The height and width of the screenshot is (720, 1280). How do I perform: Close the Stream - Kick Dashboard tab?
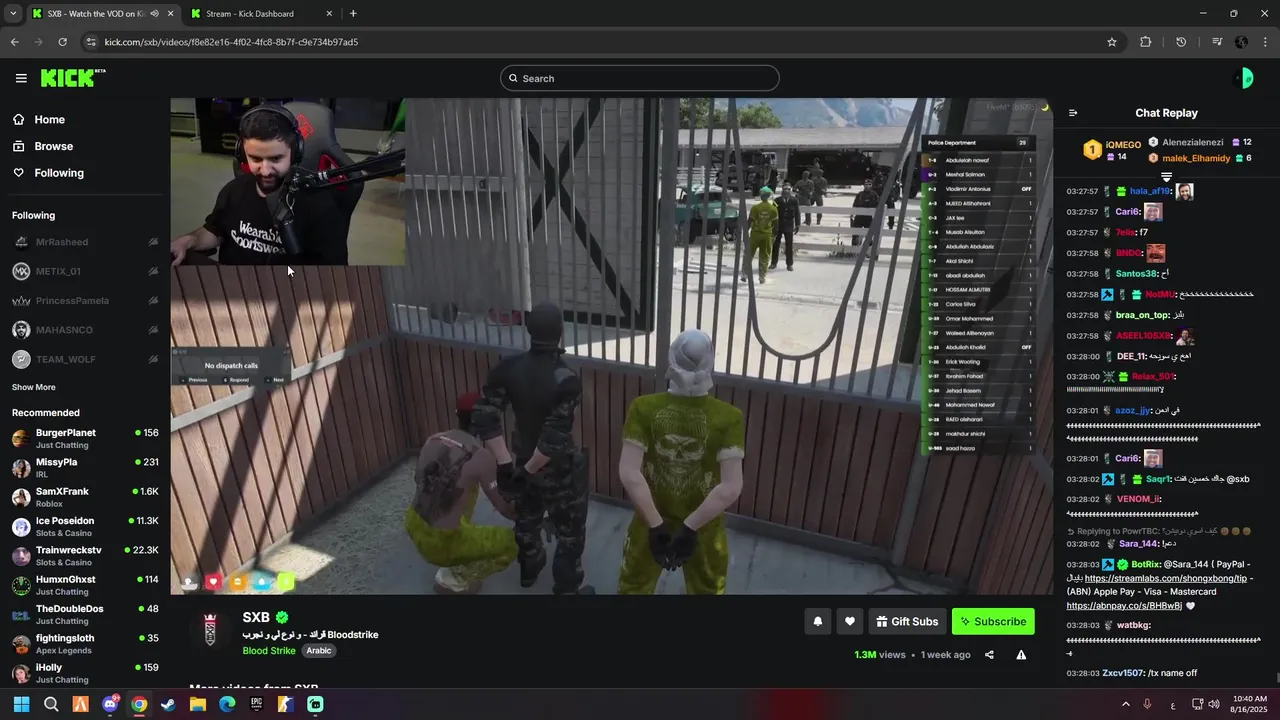(x=329, y=14)
